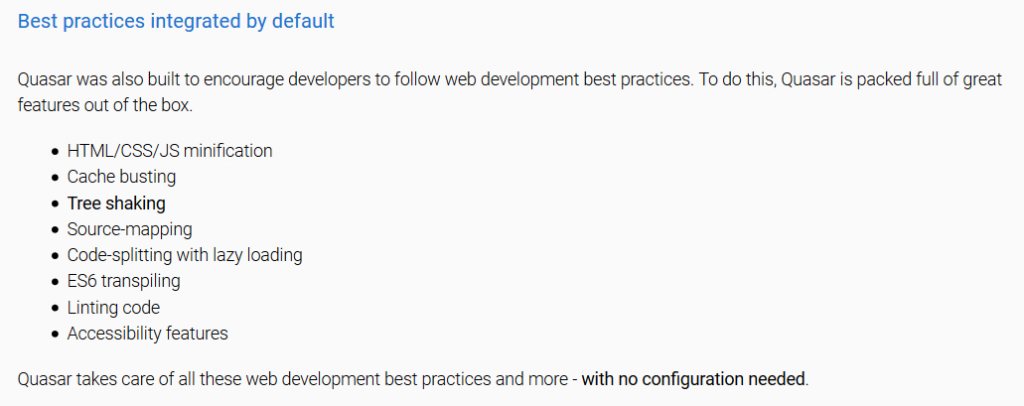Click bold 'with no configuration needed' text
The image size is (1024, 406).
[x=693, y=379]
